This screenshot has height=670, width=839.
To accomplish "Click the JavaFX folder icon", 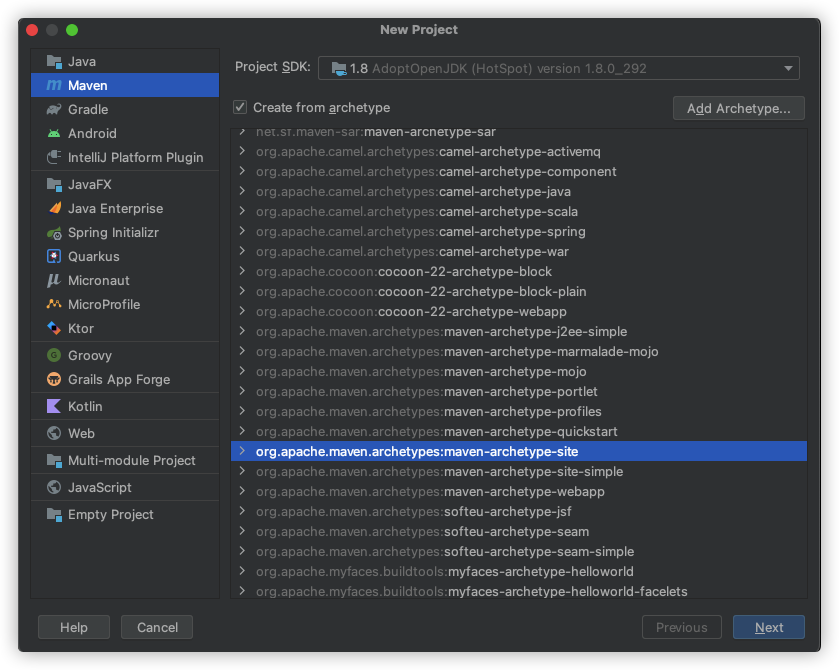I will tap(54, 185).
